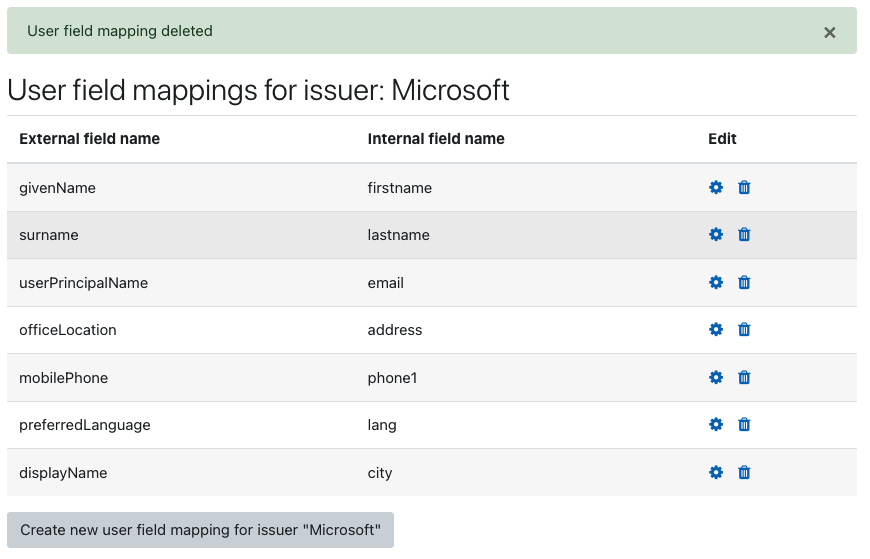Select the surname table row
The image size is (870, 559).
pyautogui.click(x=432, y=235)
